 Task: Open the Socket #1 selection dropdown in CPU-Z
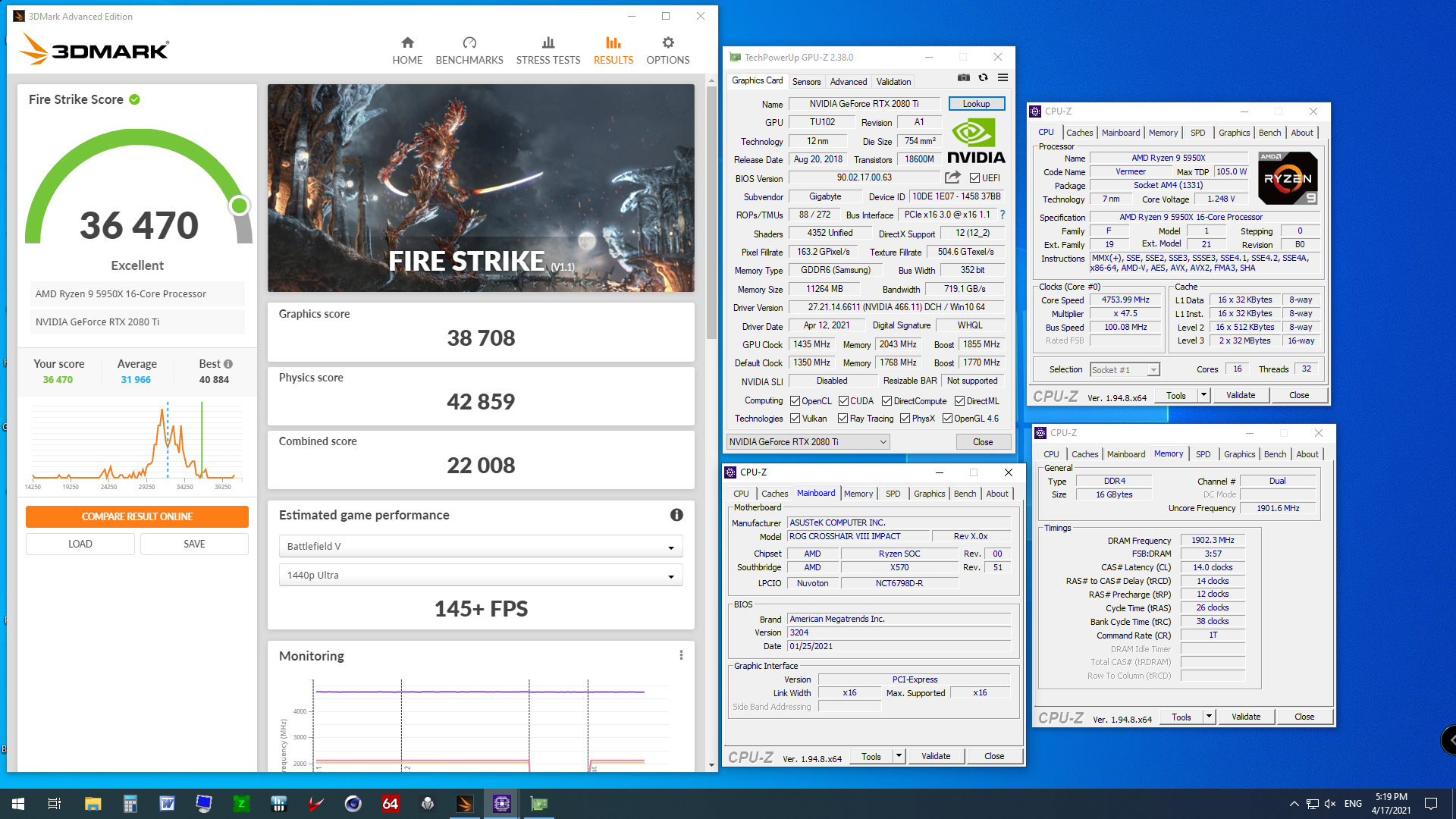(x=1125, y=370)
